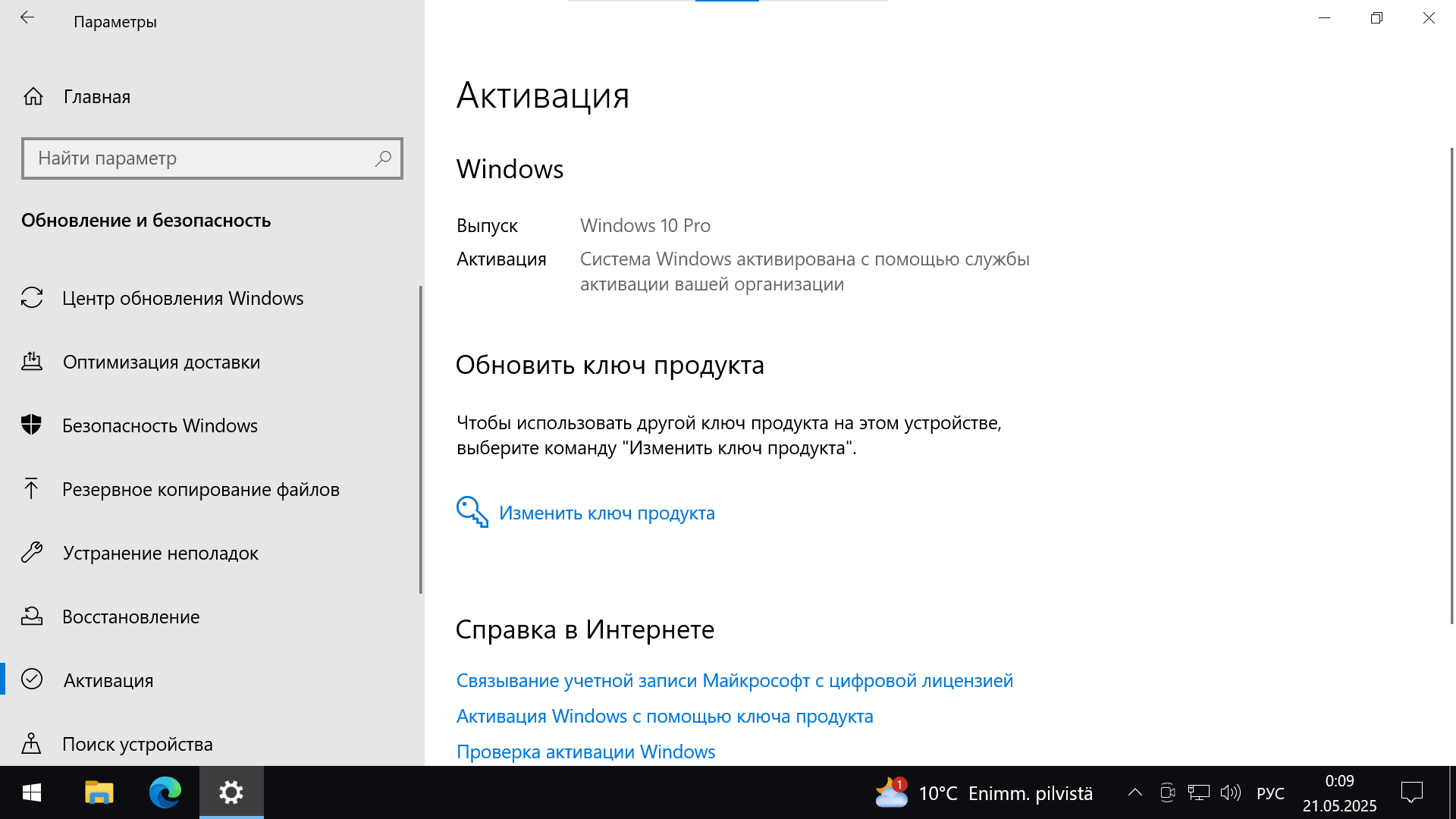Viewport: 1456px width, 819px height.
Task: Open the notification center icon
Action: [1412, 792]
